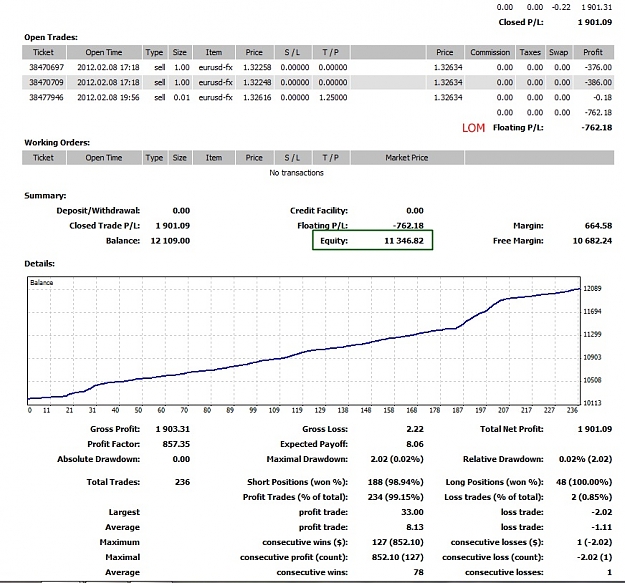The image size is (625, 583).
Task: Click consecutive losses value 1 (-2.02)
Action: coord(594,542)
